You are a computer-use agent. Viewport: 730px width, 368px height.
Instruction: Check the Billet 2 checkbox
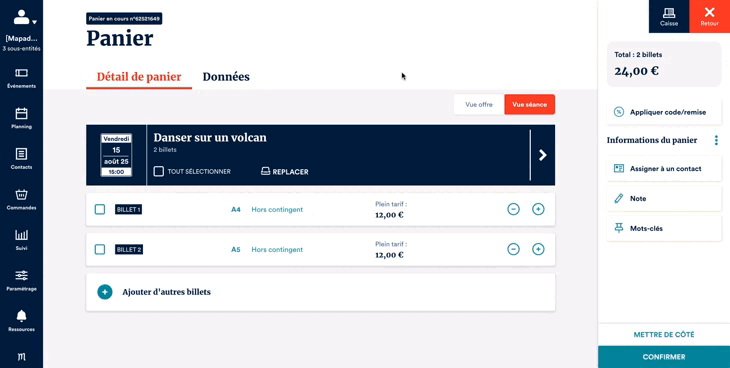(100, 249)
